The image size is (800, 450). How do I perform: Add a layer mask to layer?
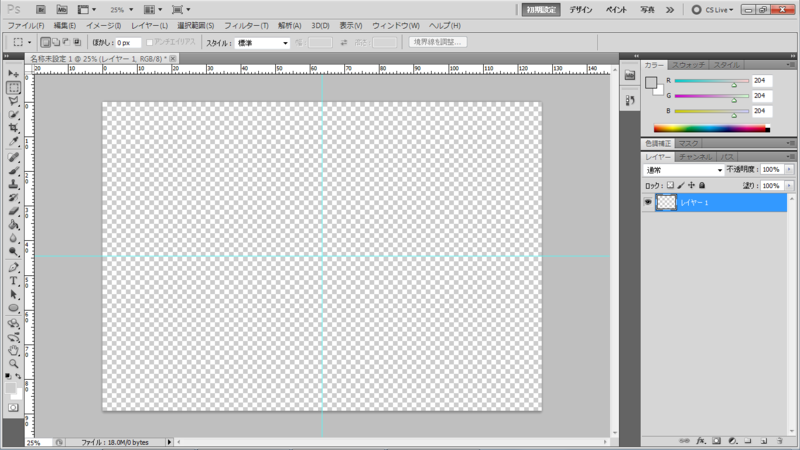click(716, 441)
